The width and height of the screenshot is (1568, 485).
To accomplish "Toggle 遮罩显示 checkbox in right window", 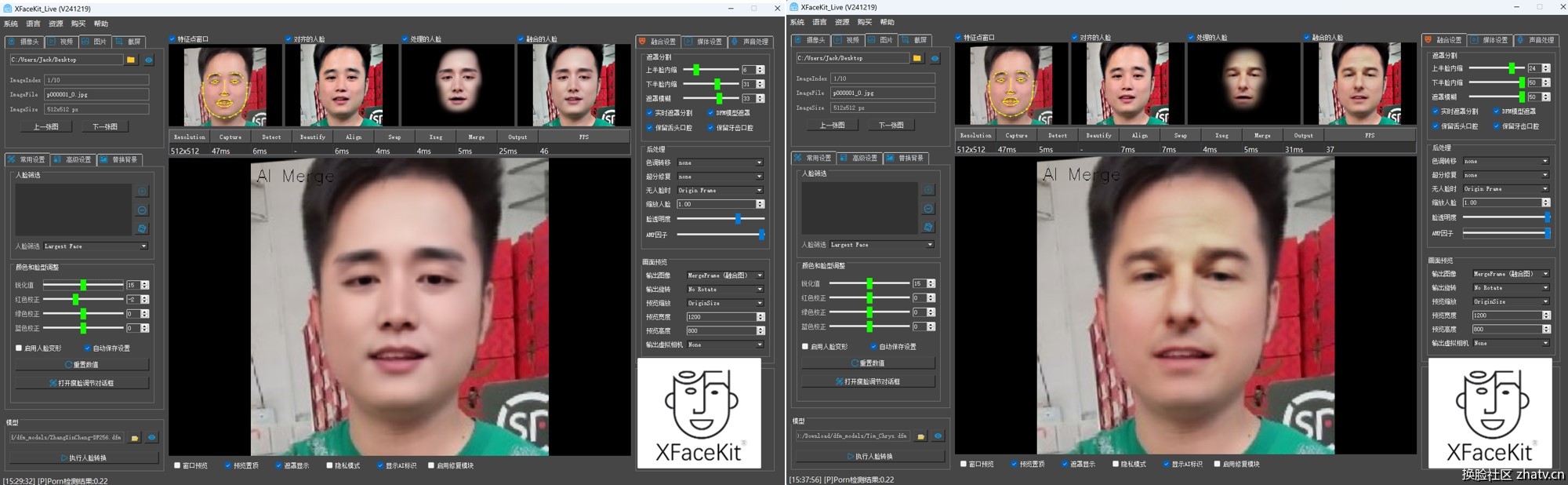I will pyautogui.click(x=1064, y=464).
